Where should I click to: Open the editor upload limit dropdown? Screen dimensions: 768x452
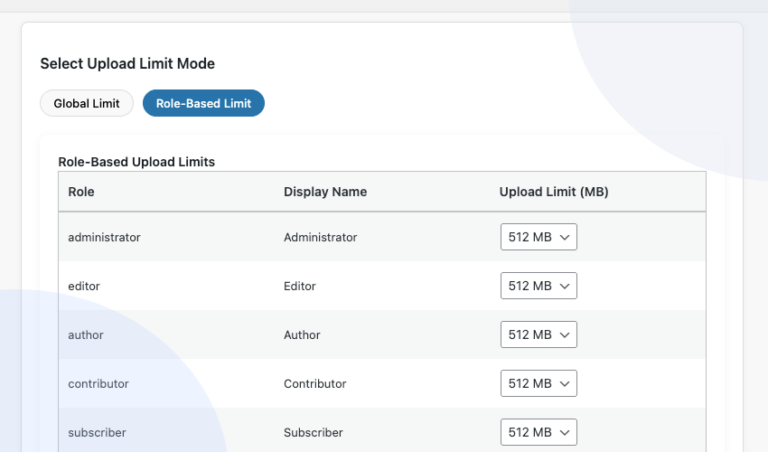(x=538, y=286)
